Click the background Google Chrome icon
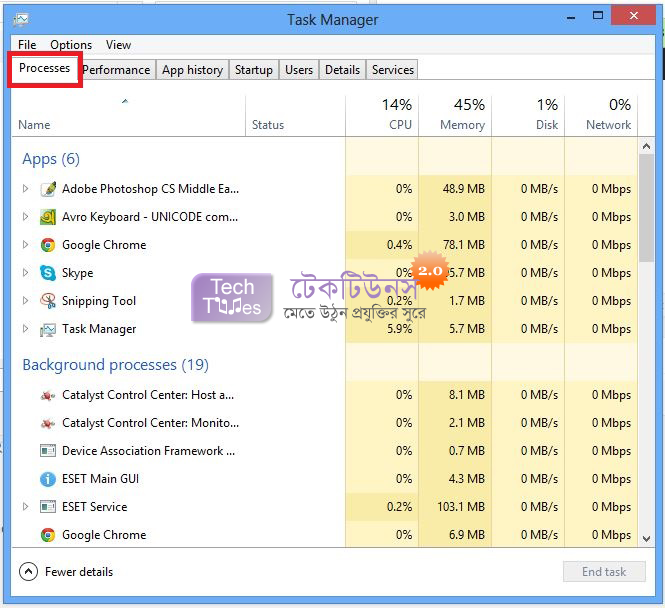This screenshot has height=608, width=665. click(x=48, y=535)
